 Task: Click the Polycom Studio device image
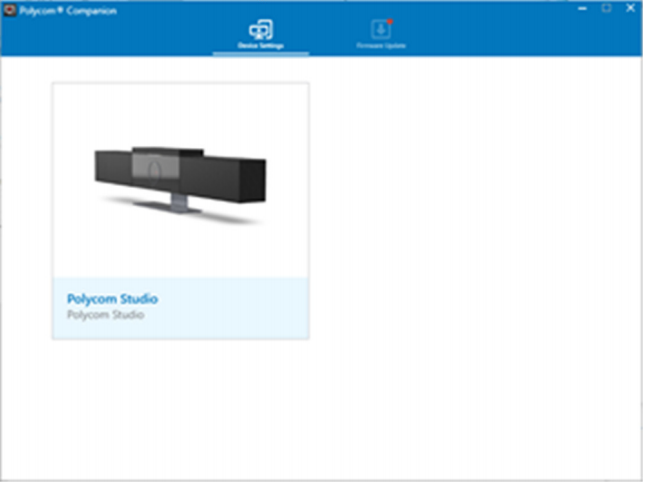[181, 184]
